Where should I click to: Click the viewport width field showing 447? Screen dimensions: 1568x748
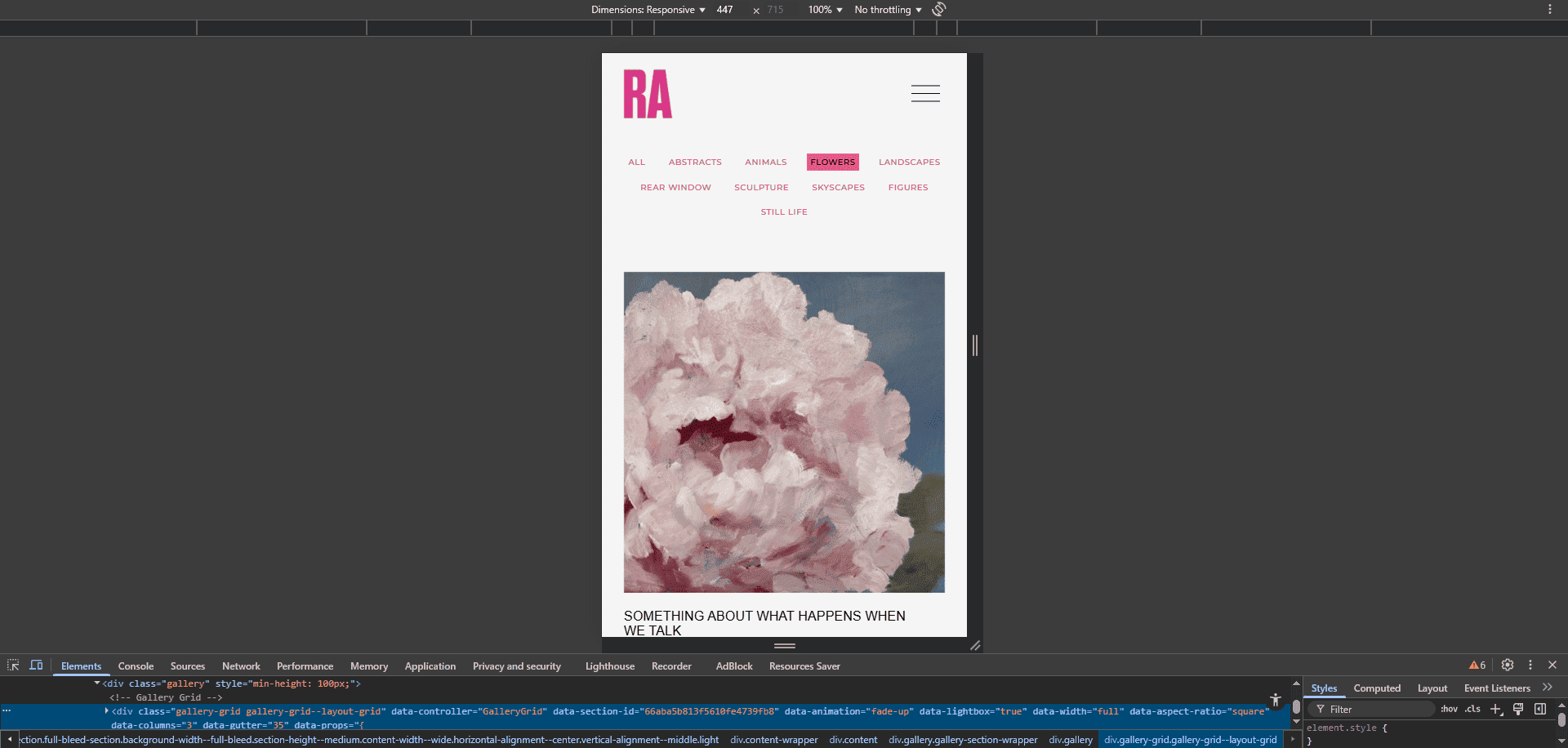tap(728, 10)
